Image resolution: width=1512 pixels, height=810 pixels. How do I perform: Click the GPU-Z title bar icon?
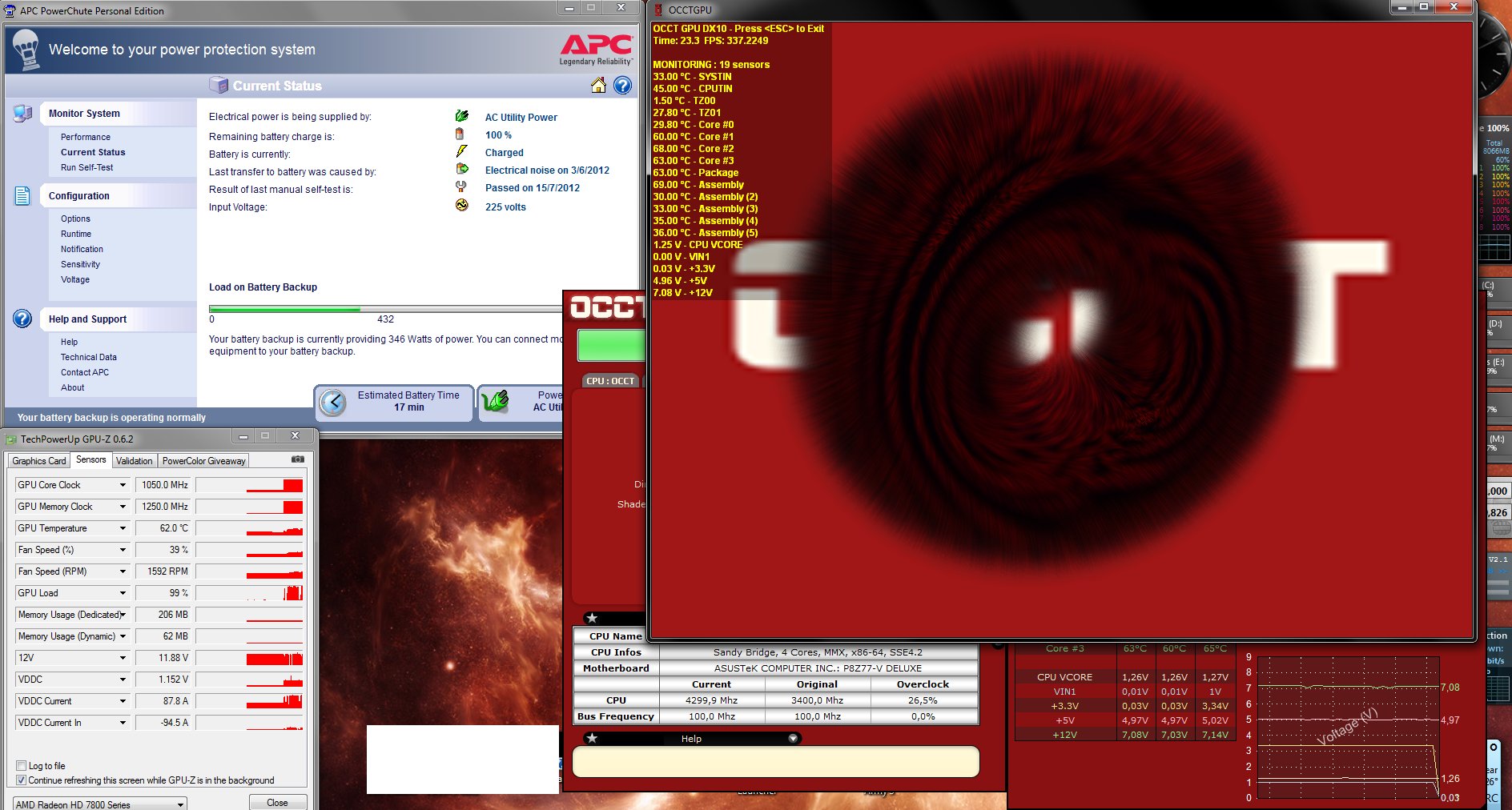click(x=11, y=439)
